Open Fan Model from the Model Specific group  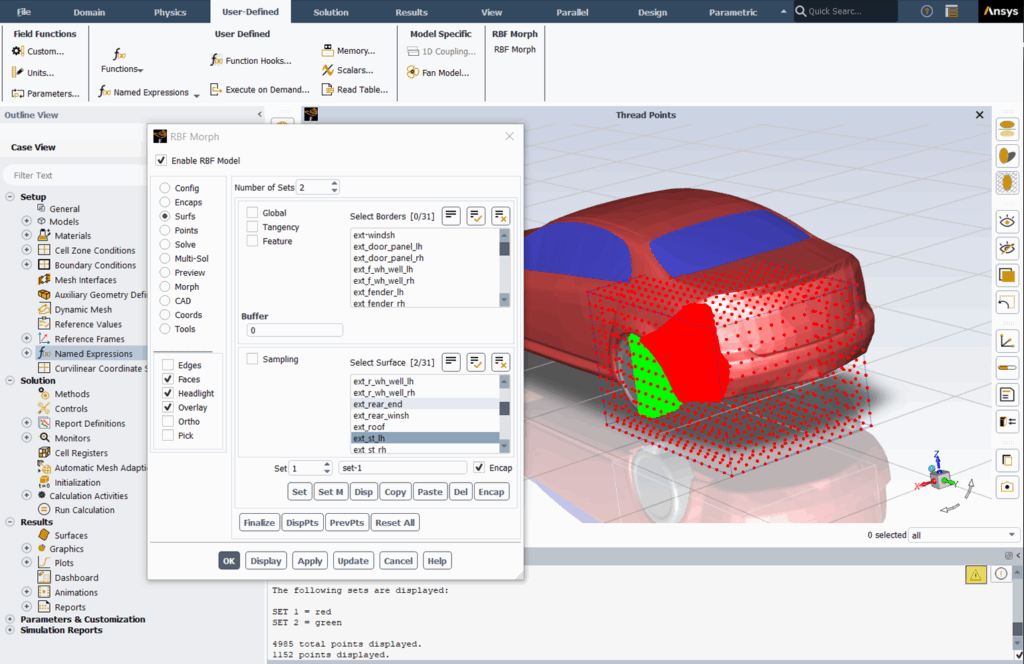(439, 72)
